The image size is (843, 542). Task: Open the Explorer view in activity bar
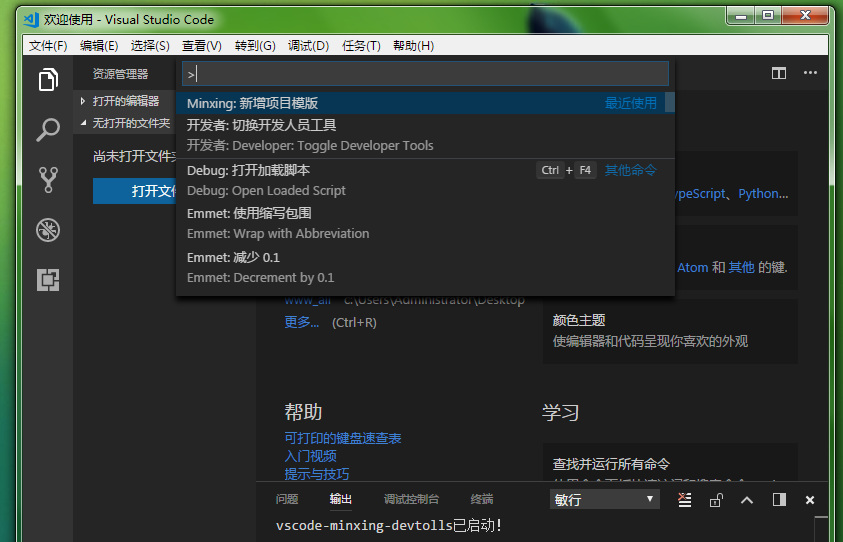(x=48, y=80)
